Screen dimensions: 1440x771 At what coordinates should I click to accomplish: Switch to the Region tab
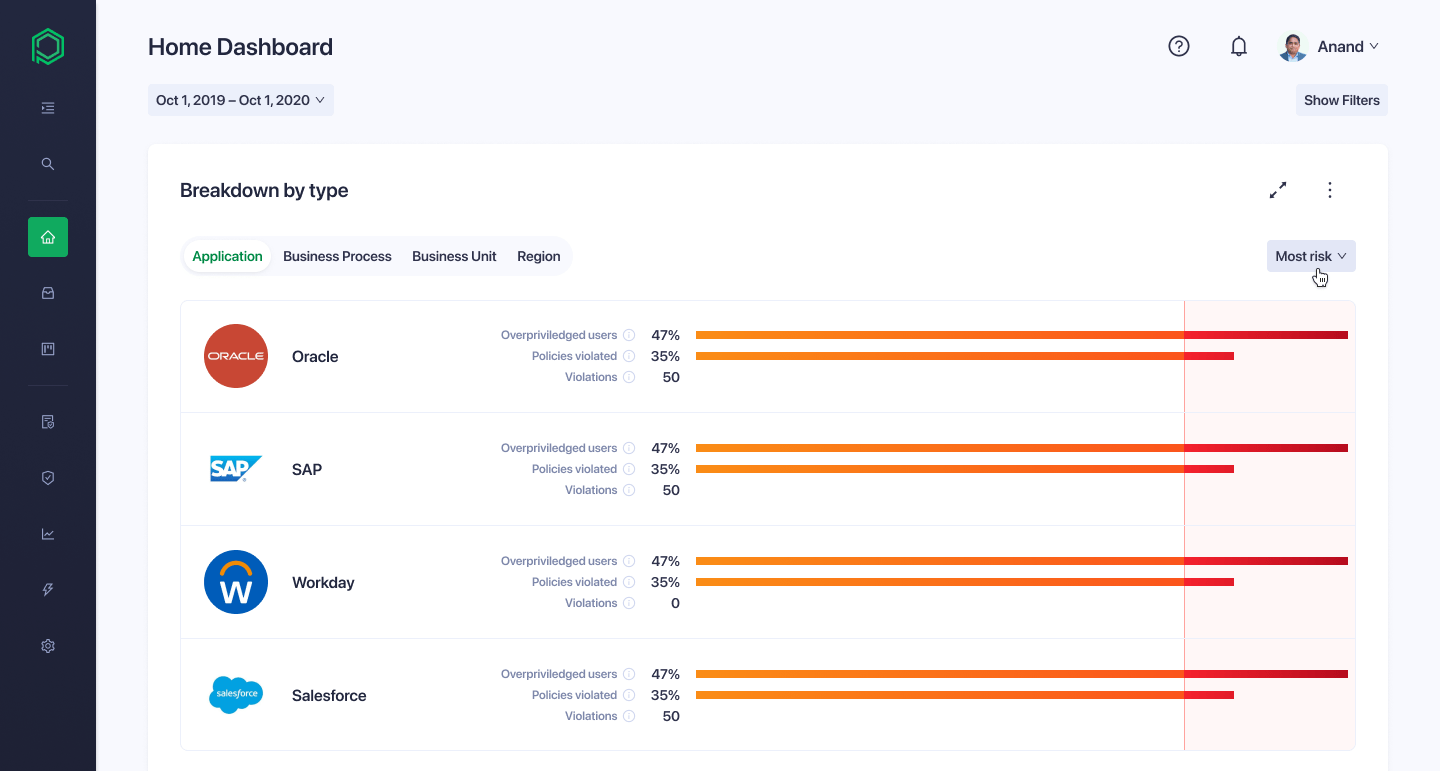coord(538,256)
